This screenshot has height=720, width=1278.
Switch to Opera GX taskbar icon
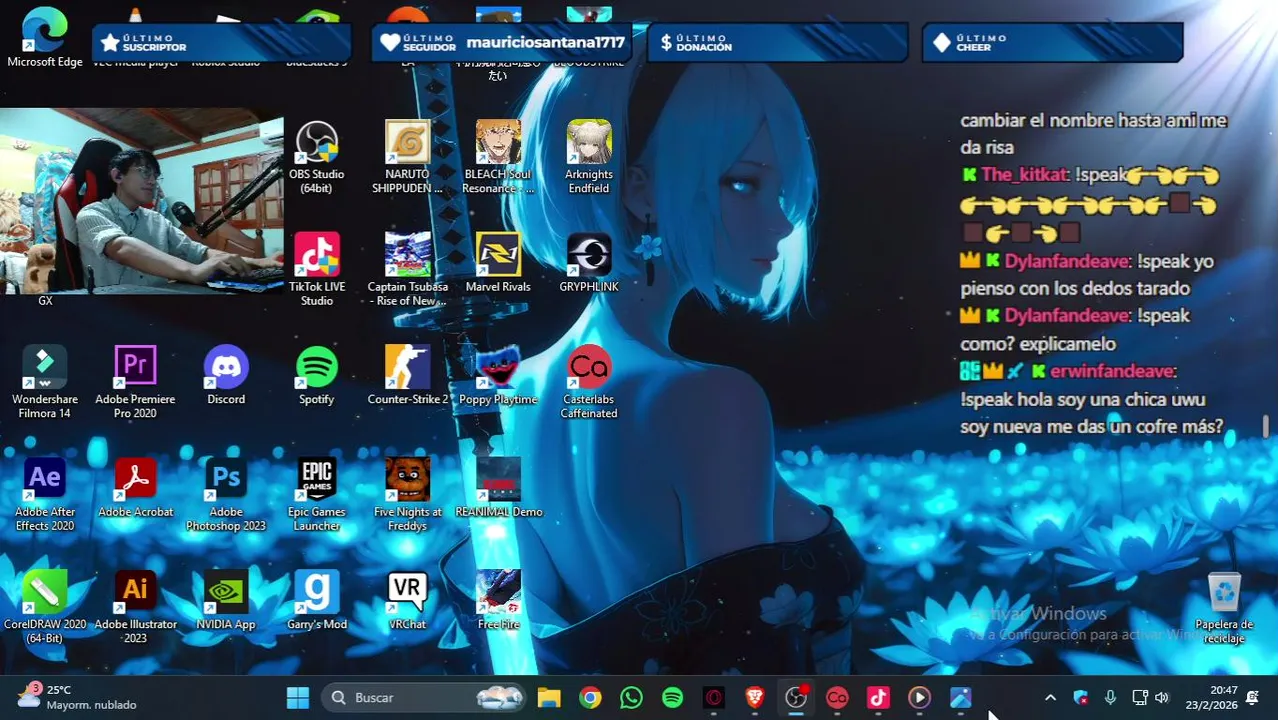click(713, 697)
